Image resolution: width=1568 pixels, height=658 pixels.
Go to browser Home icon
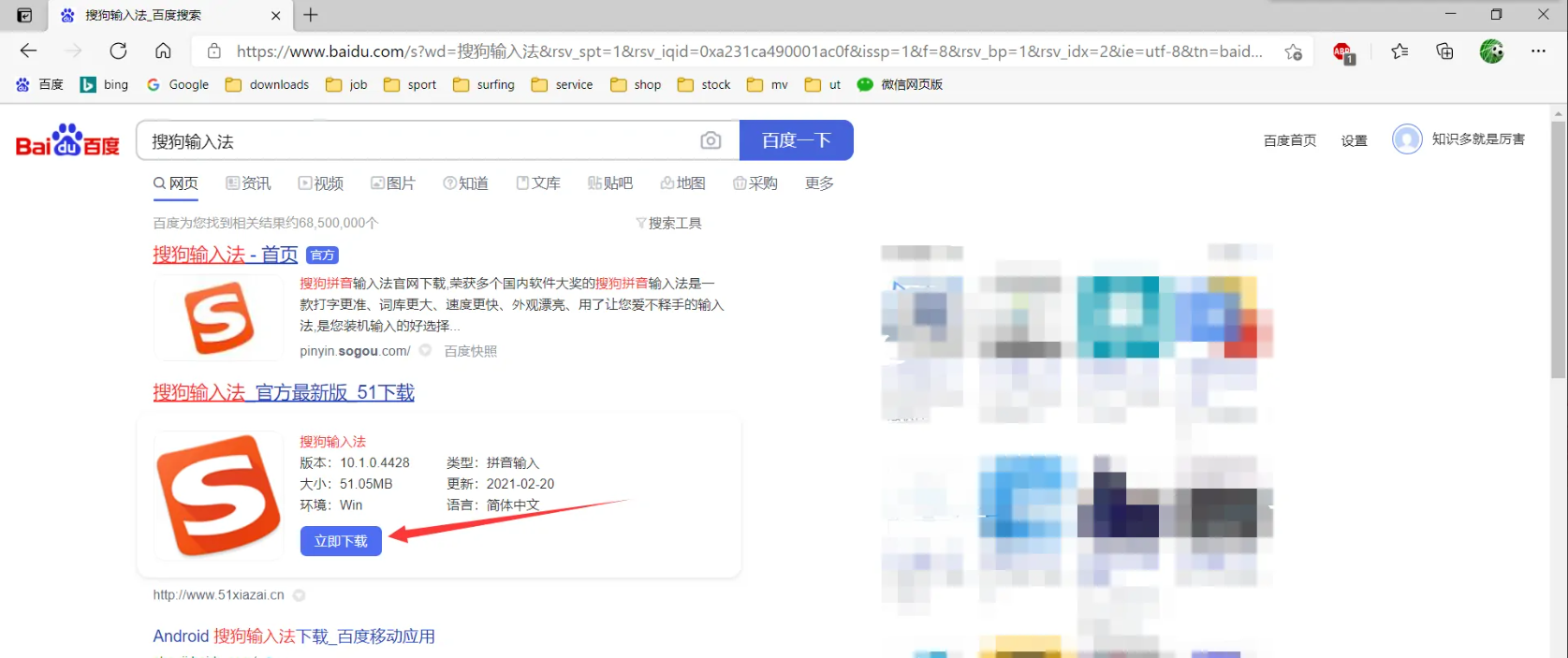click(x=163, y=51)
